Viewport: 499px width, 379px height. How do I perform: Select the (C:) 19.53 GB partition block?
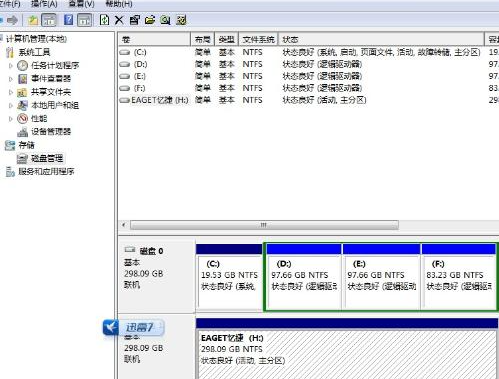pyautogui.click(x=229, y=277)
